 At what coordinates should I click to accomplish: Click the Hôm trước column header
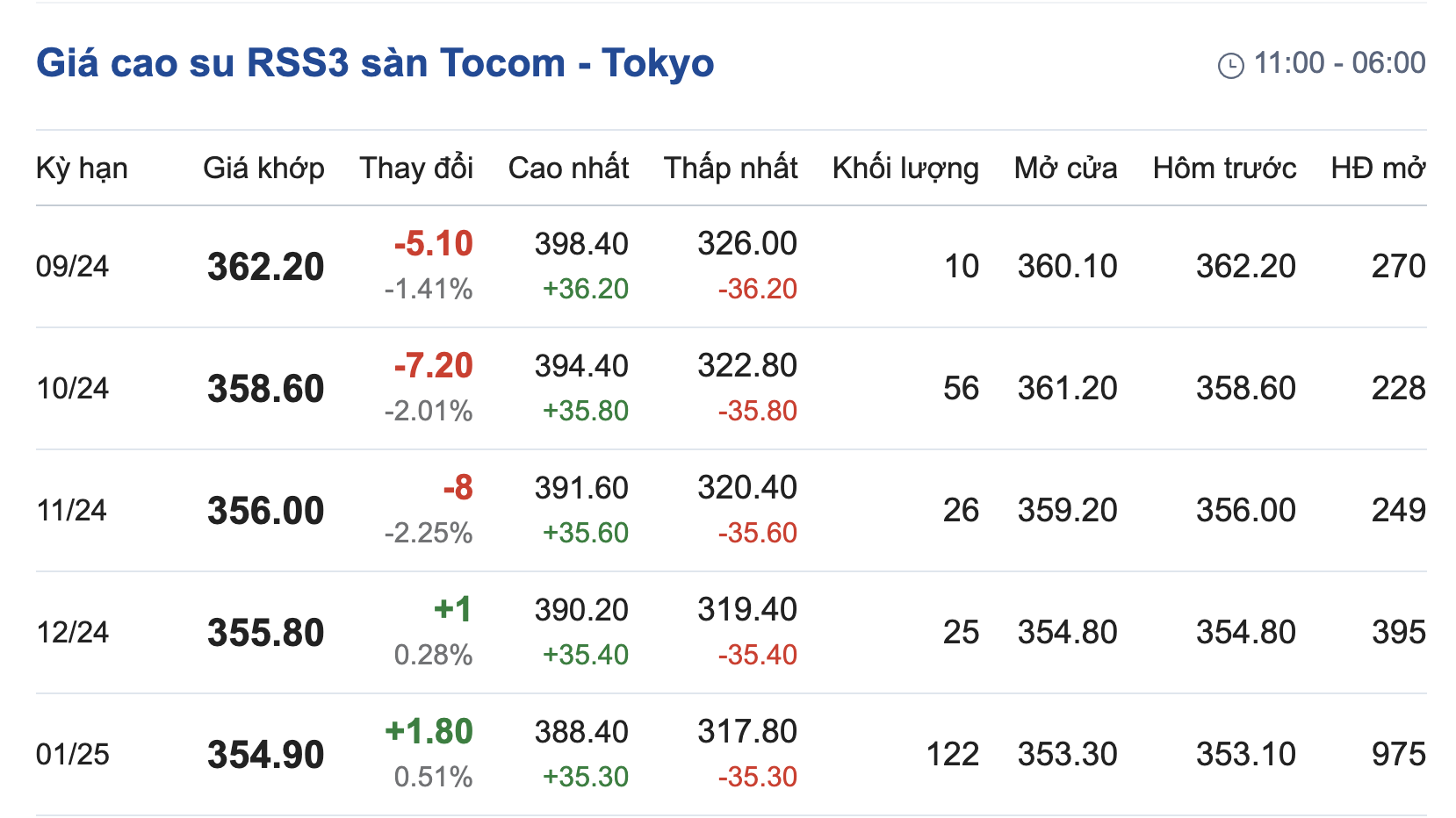pyautogui.click(x=1224, y=168)
